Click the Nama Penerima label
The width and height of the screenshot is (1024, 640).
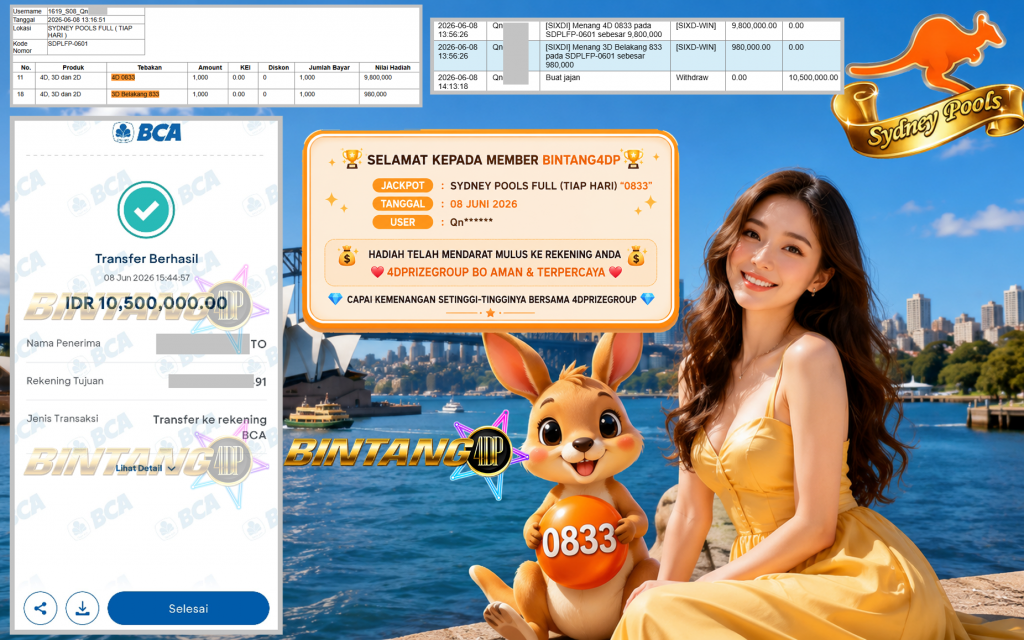coord(63,343)
